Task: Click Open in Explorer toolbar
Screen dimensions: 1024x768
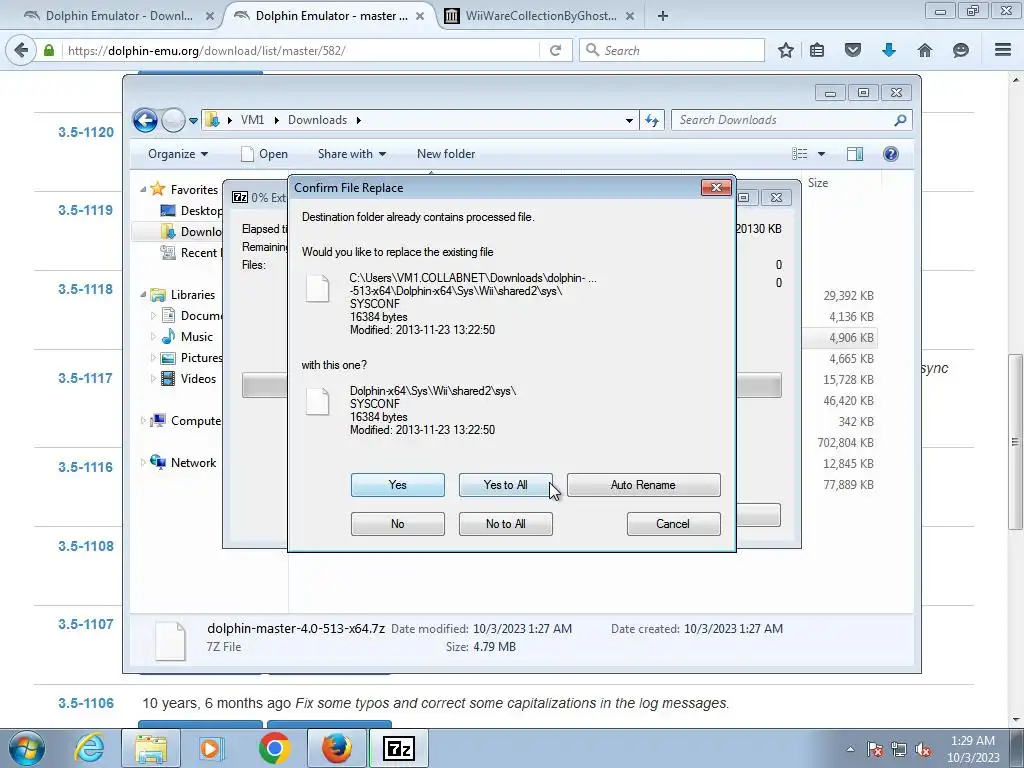Action: pyautogui.click(x=264, y=154)
